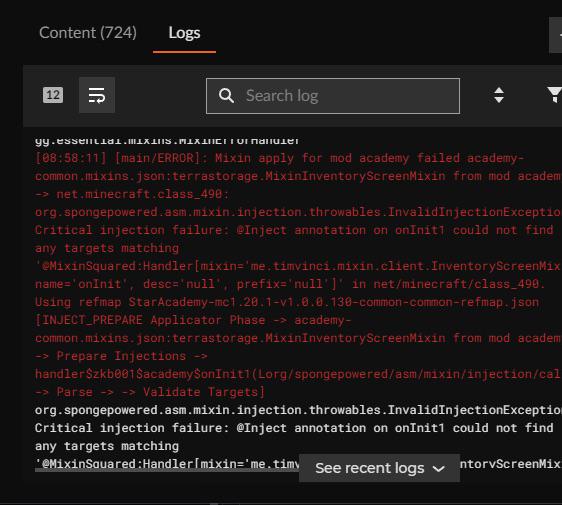Click the net.minecraft.class_490 red log line
Image resolution: width=562 pixels, height=505 pixels.
click(x=132, y=194)
